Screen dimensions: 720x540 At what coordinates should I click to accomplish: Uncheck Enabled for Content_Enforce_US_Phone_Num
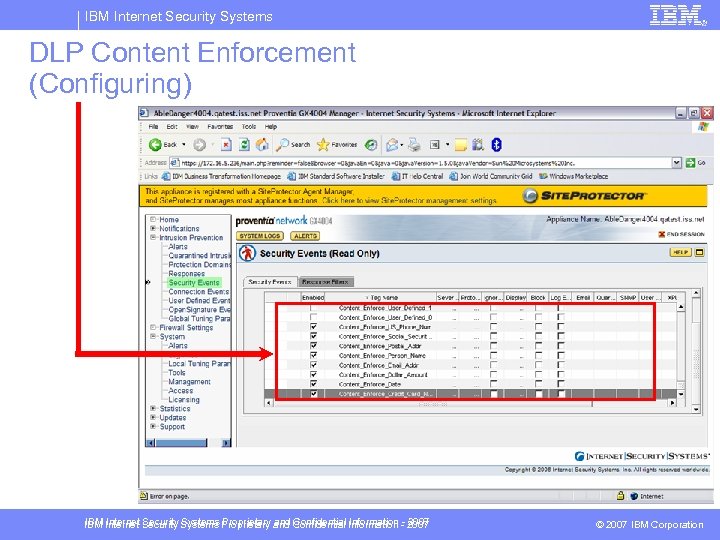point(314,327)
